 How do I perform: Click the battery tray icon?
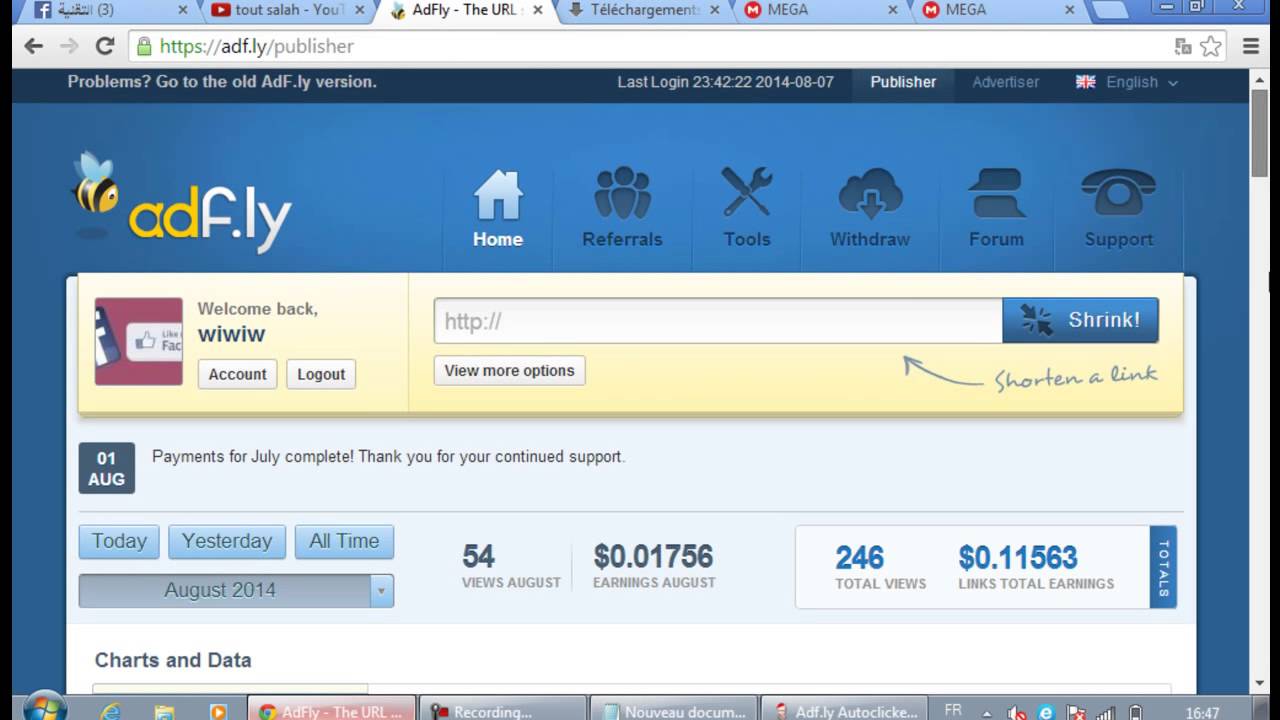[1136, 713]
